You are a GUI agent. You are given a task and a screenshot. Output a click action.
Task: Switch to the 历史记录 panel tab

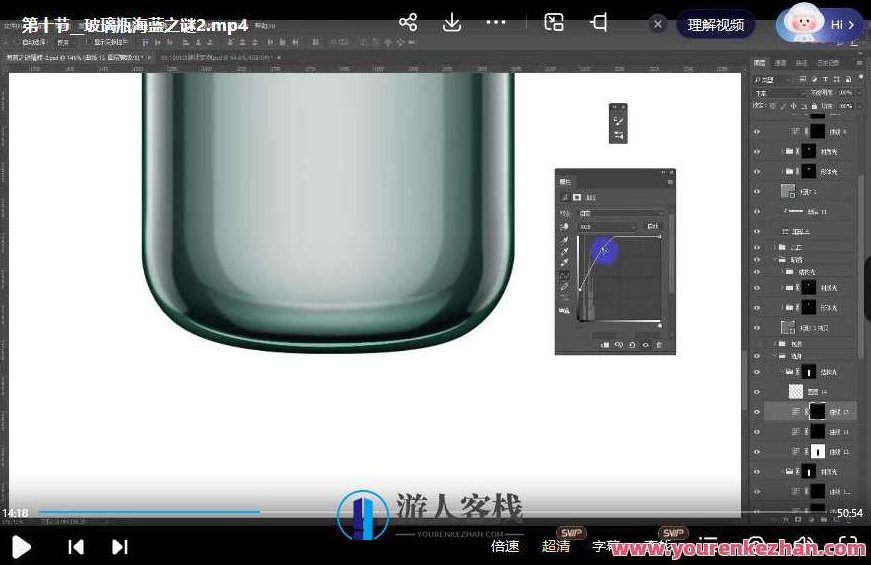828,63
